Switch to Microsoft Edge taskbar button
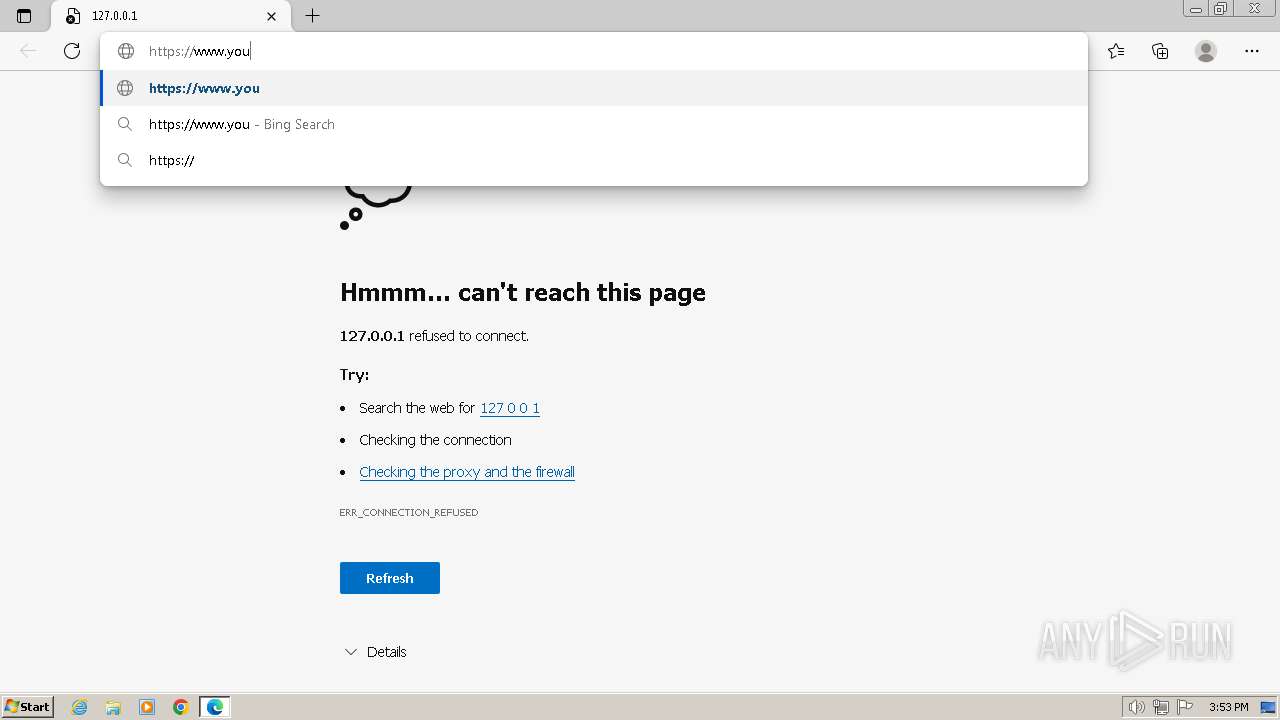The width and height of the screenshot is (1280, 720). click(x=215, y=707)
